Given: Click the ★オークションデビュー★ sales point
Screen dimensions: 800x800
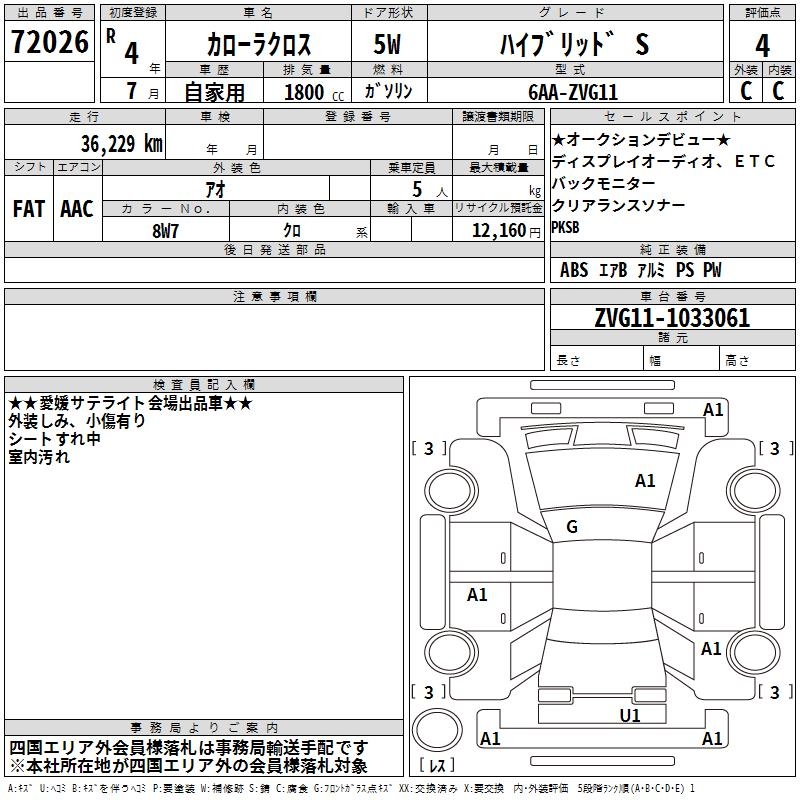Looking at the screenshot, I should point(641,139).
